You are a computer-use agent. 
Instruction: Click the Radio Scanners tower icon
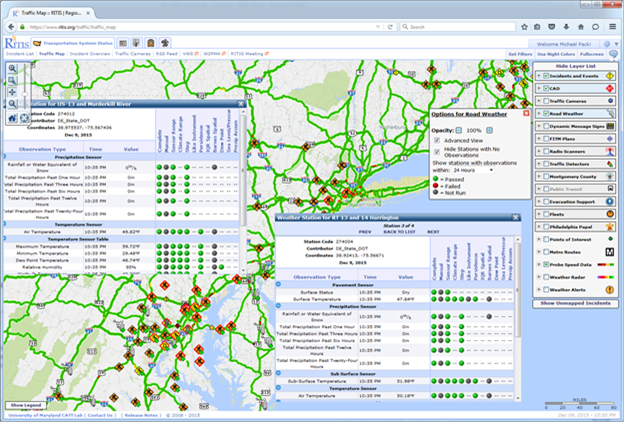click(610, 151)
